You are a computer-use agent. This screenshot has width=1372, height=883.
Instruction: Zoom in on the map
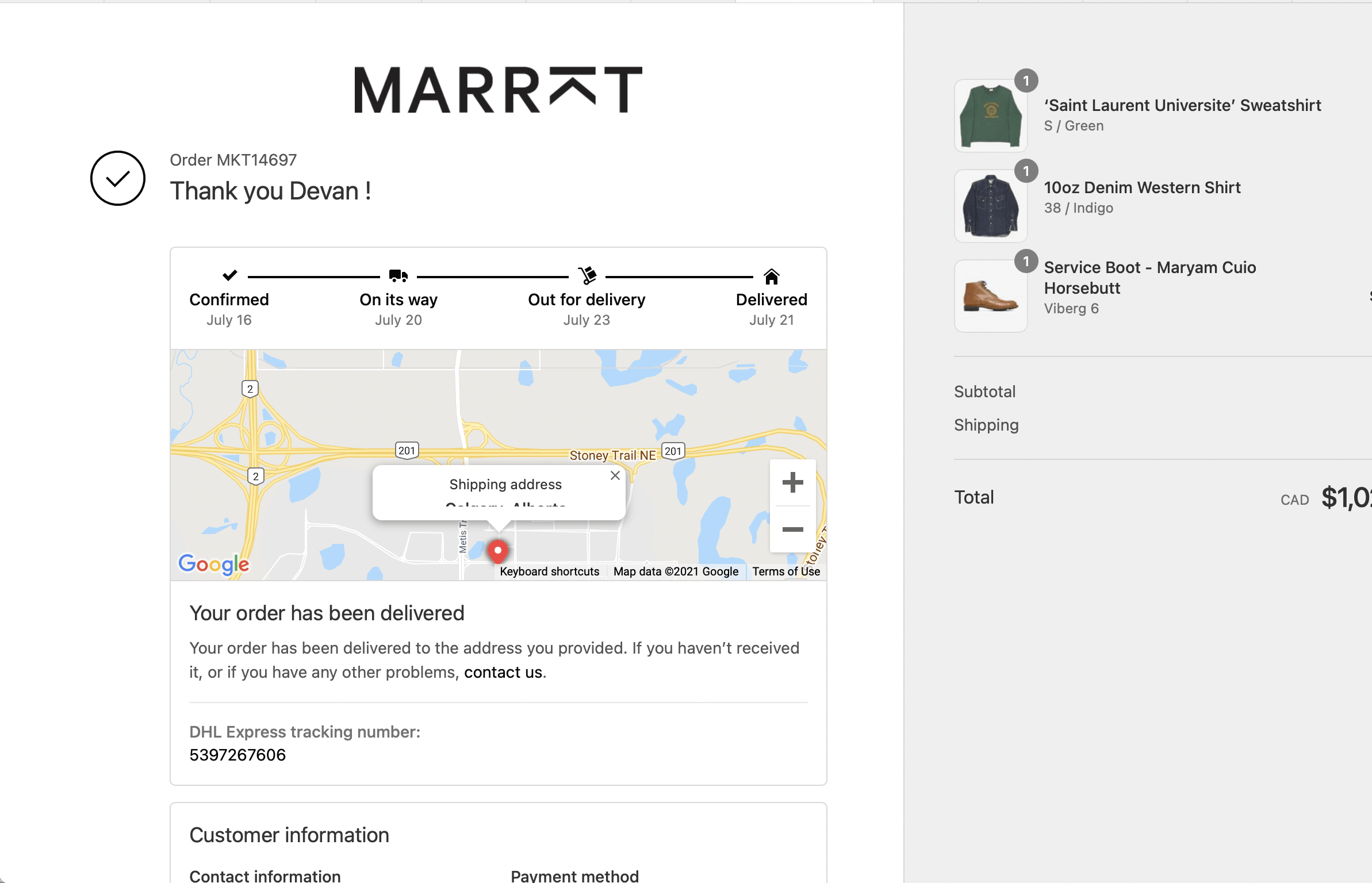click(793, 482)
